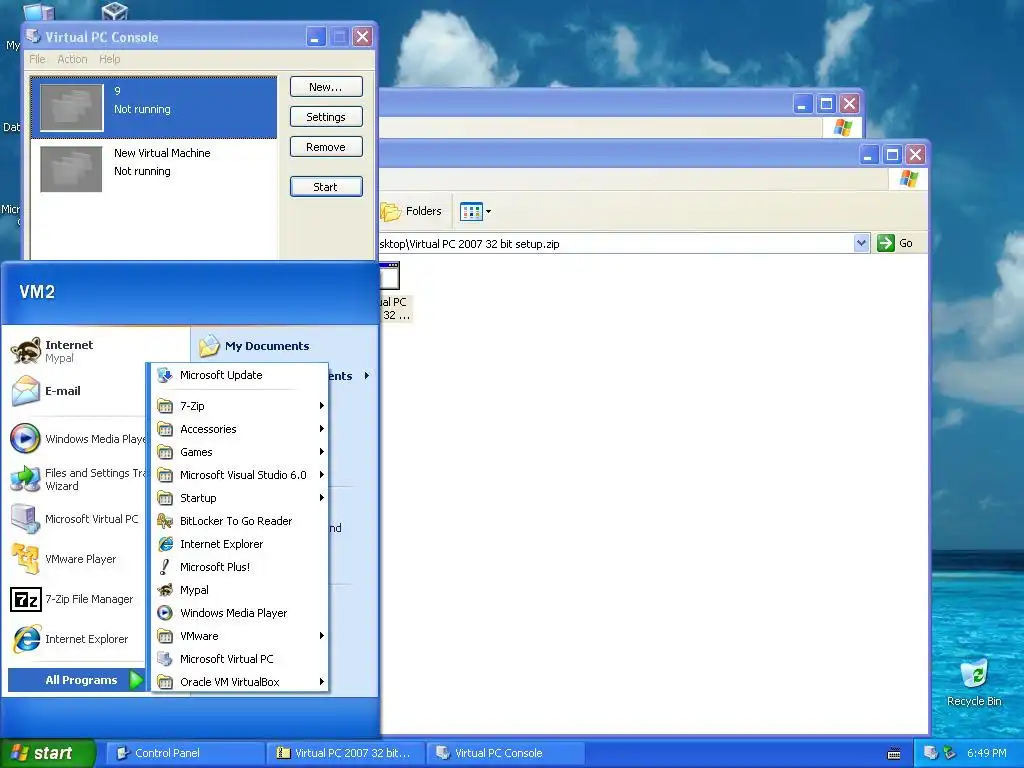Launch Internet Explorer from All Programs list
This screenshot has height=768, width=1024.
[240, 544]
